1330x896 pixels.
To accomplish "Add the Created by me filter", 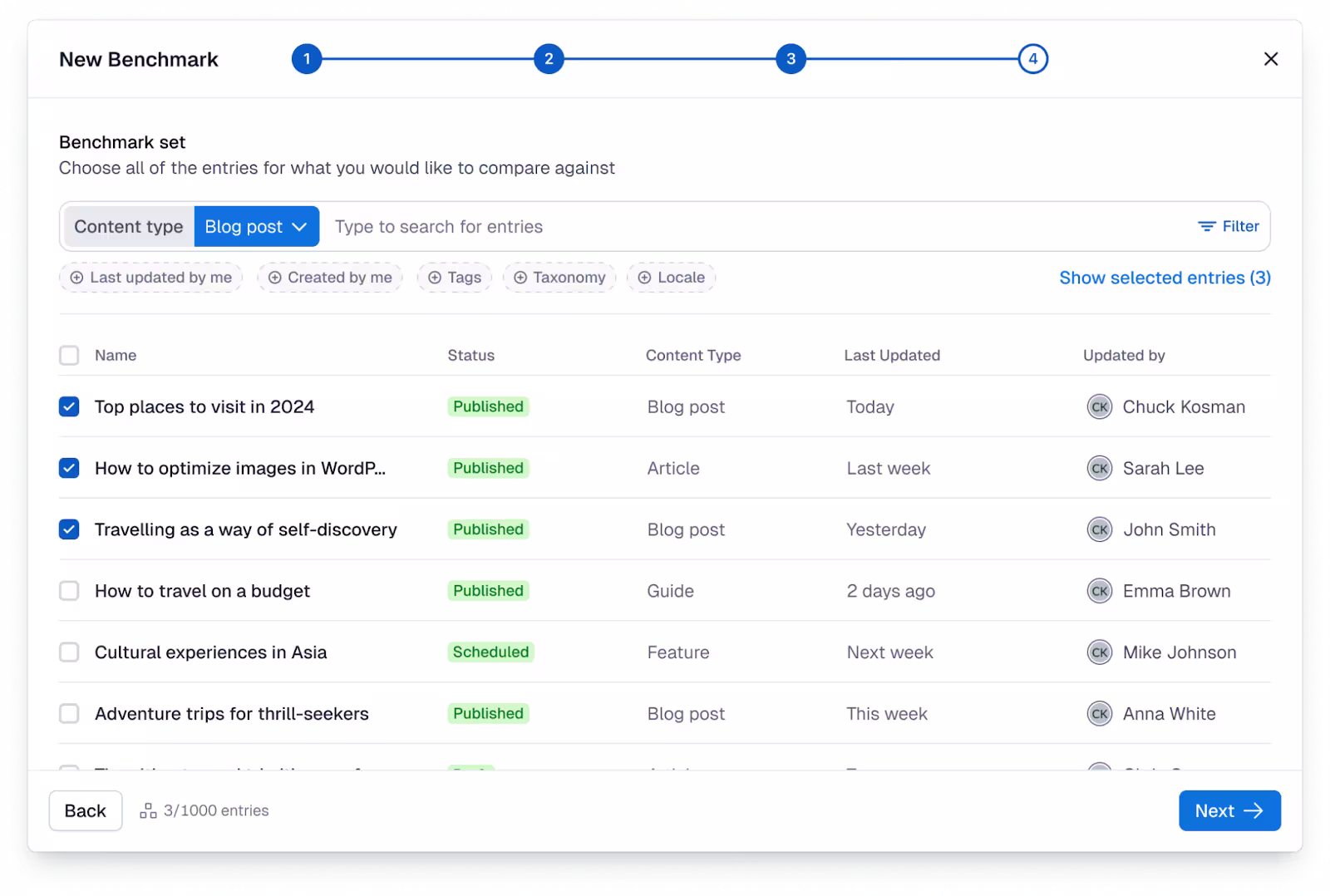I will point(330,278).
